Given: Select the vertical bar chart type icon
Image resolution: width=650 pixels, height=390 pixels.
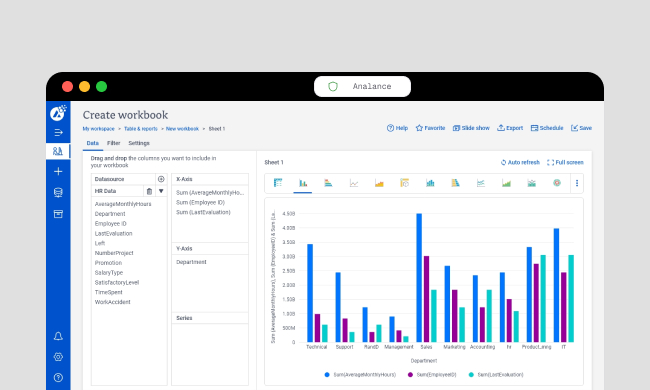Looking at the screenshot, I should (x=303, y=183).
